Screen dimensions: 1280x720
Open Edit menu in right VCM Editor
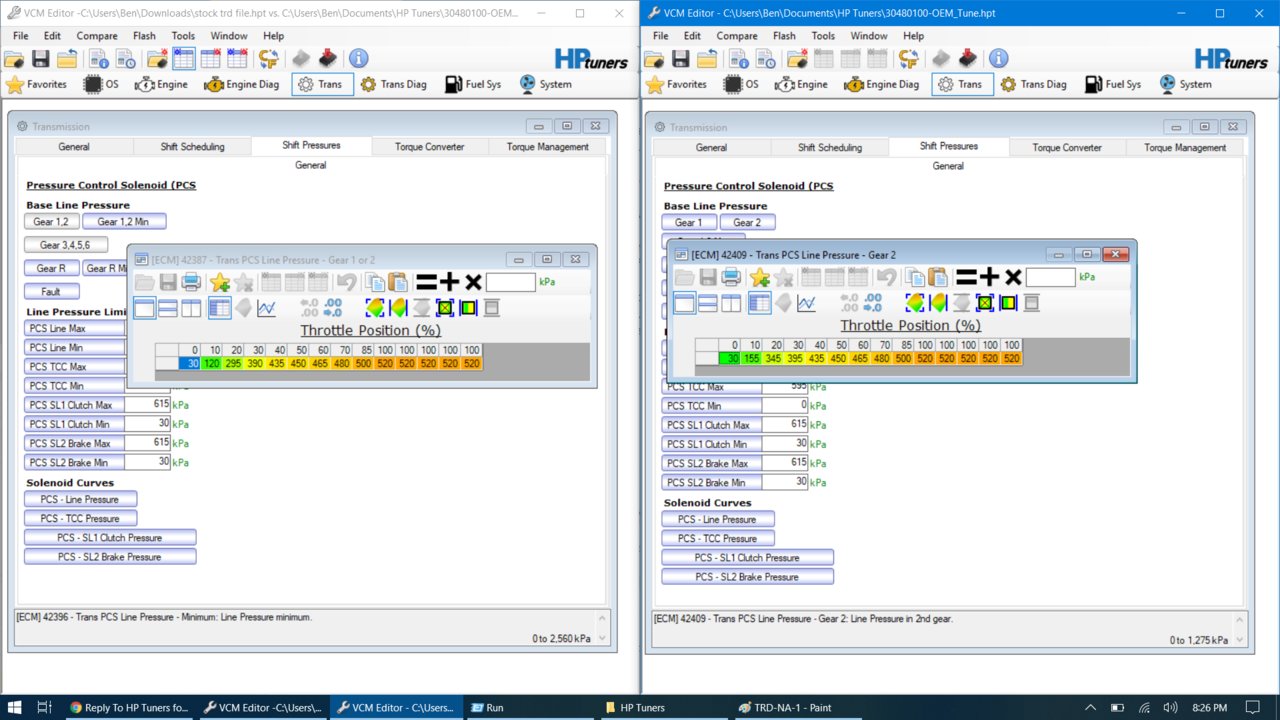(x=692, y=36)
